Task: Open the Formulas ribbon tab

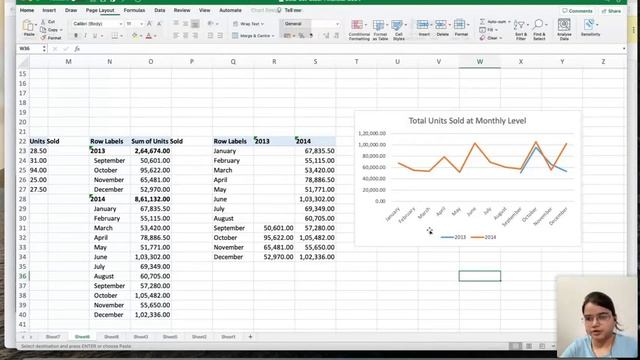Action: pyautogui.click(x=134, y=10)
